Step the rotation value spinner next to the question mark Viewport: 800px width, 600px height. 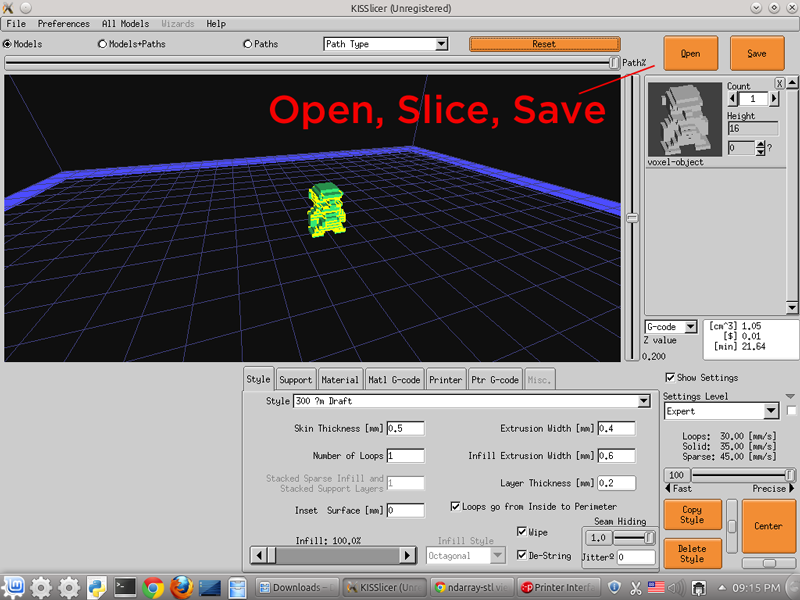pyautogui.click(x=760, y=148)
